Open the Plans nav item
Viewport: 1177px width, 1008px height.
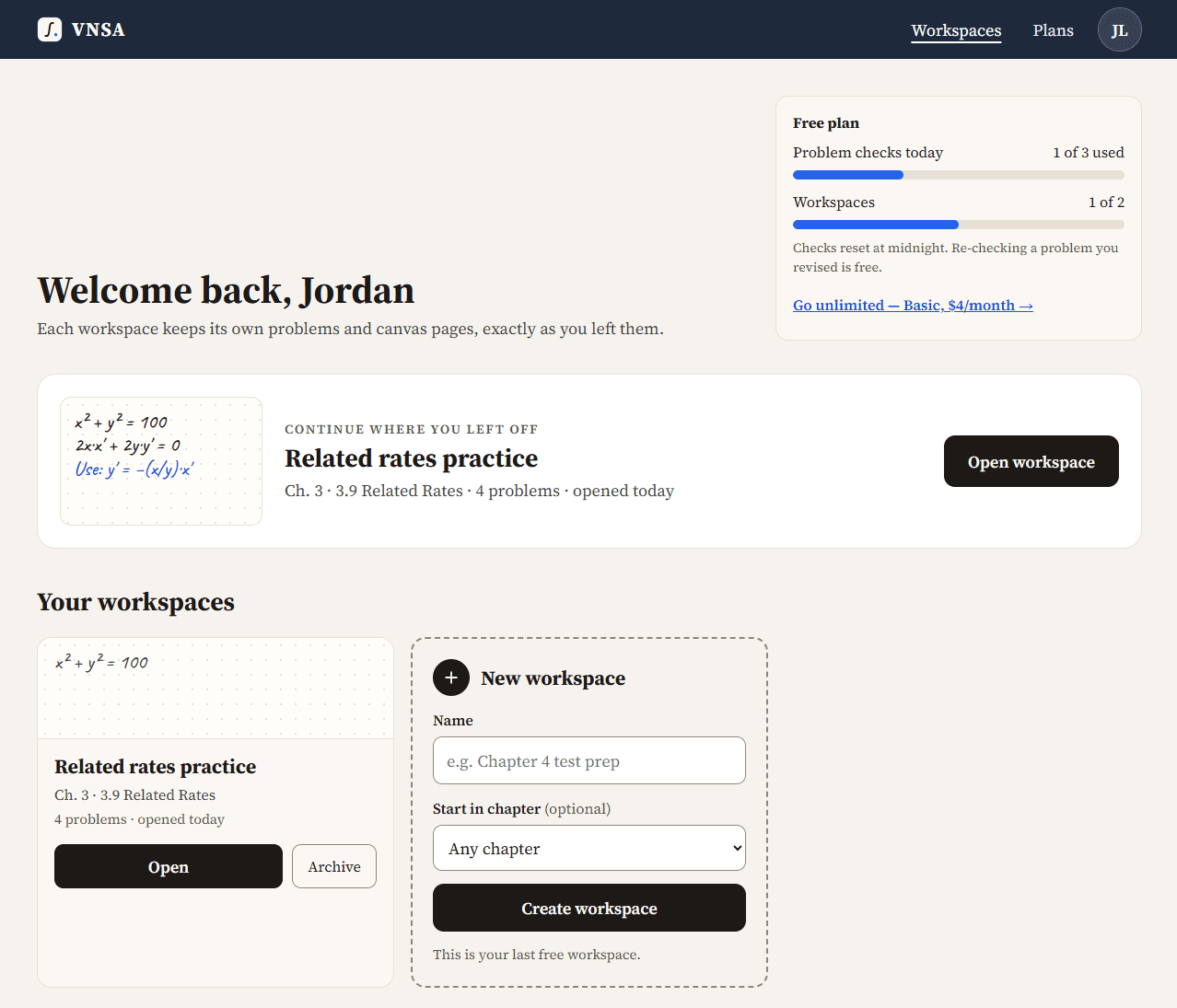[x=1053, y=30]
